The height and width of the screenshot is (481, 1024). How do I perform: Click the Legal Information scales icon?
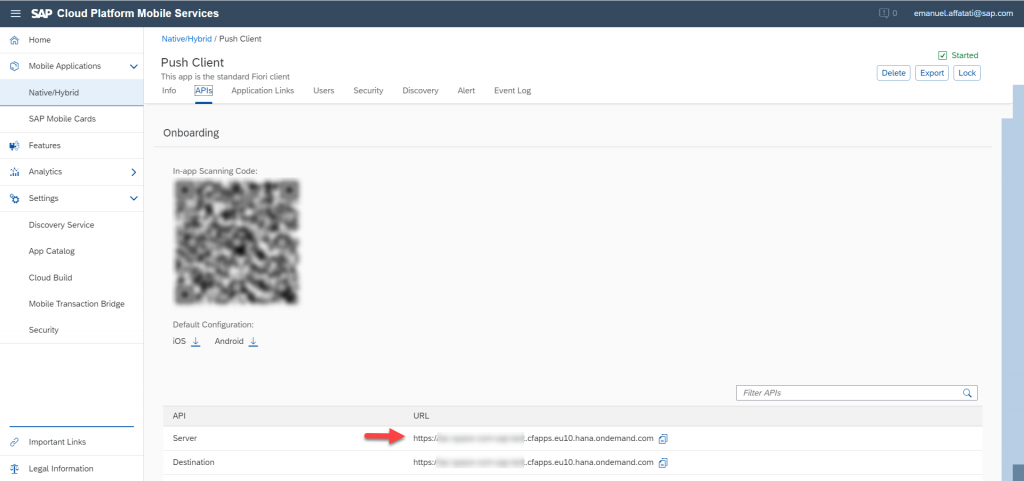14,469
